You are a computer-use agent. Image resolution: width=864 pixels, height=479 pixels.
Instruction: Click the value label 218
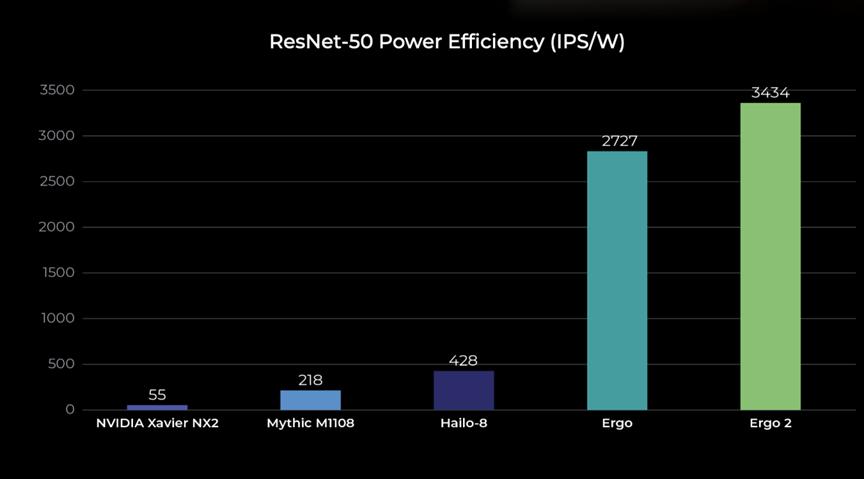click(x=310, y=380)
